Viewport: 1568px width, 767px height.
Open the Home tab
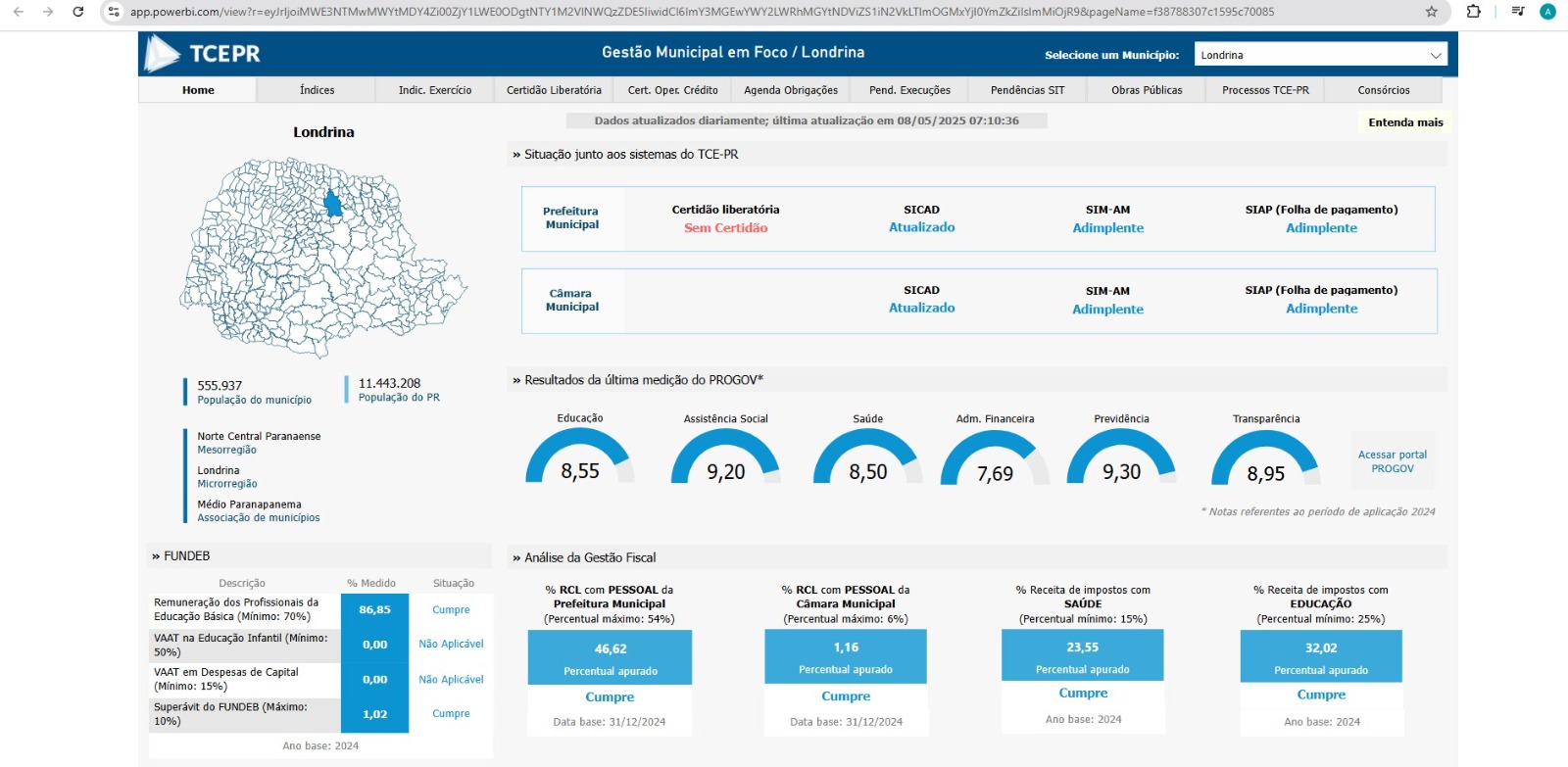[198, 90]
